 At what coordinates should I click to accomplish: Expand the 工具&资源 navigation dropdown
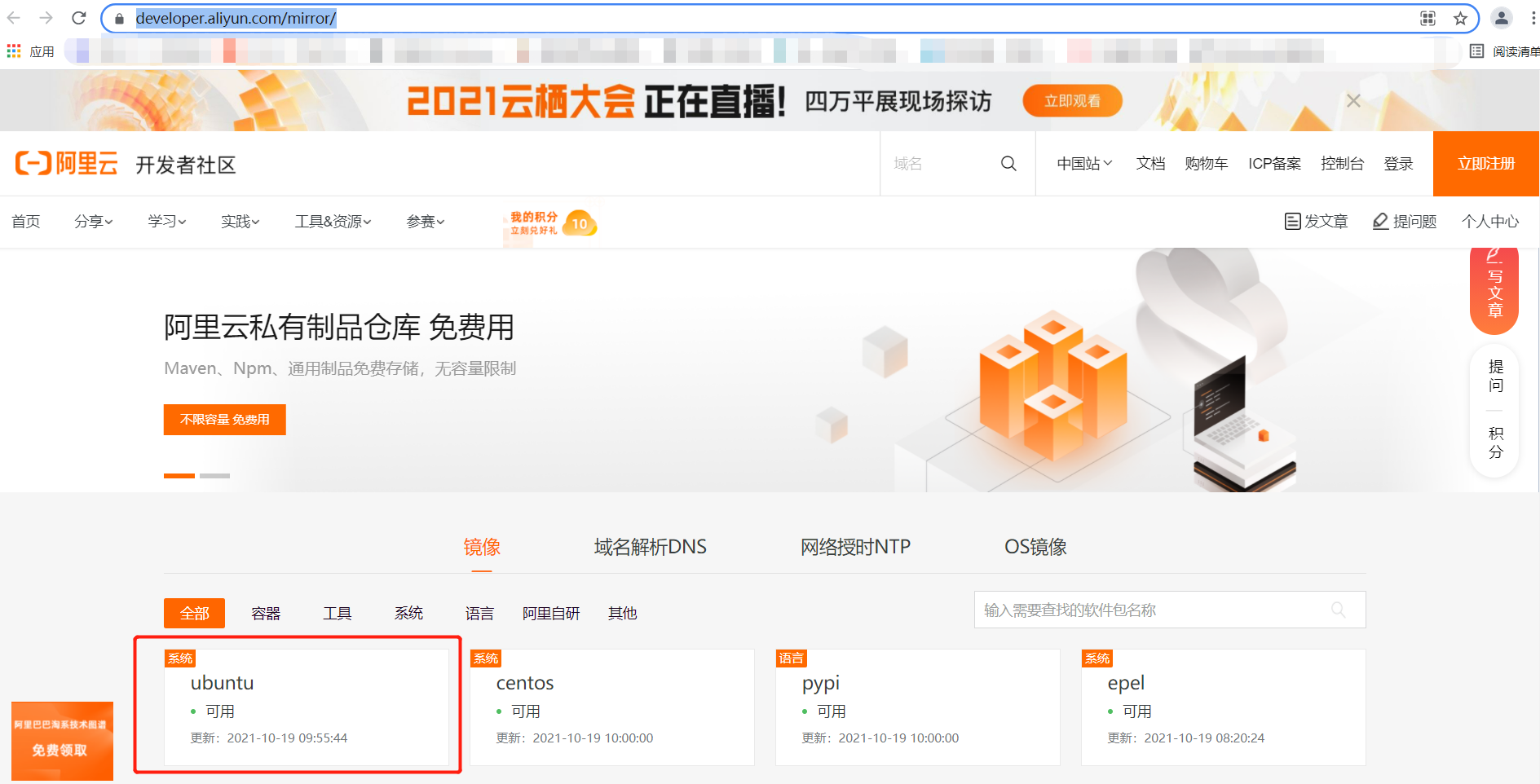[x=333, y=222]
